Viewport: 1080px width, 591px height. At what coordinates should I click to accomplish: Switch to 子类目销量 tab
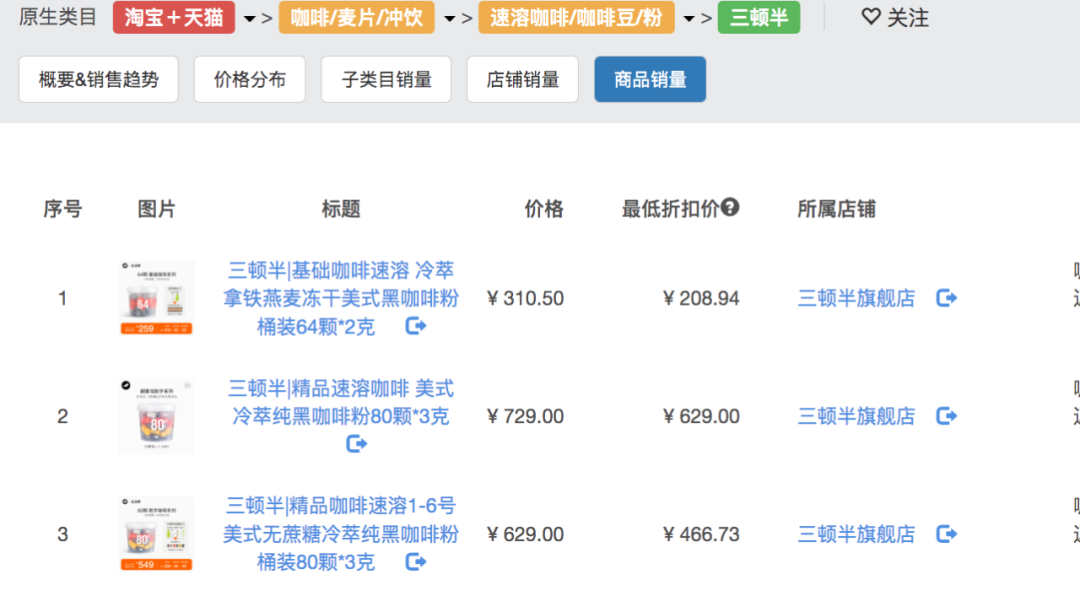[386, 79]
